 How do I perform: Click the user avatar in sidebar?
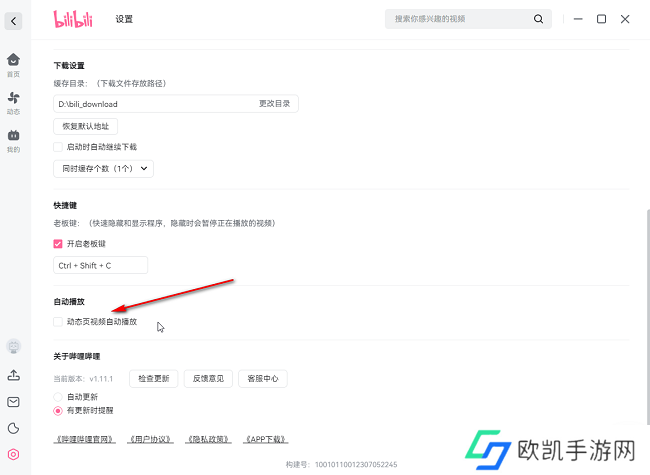[x=13, y=347]
